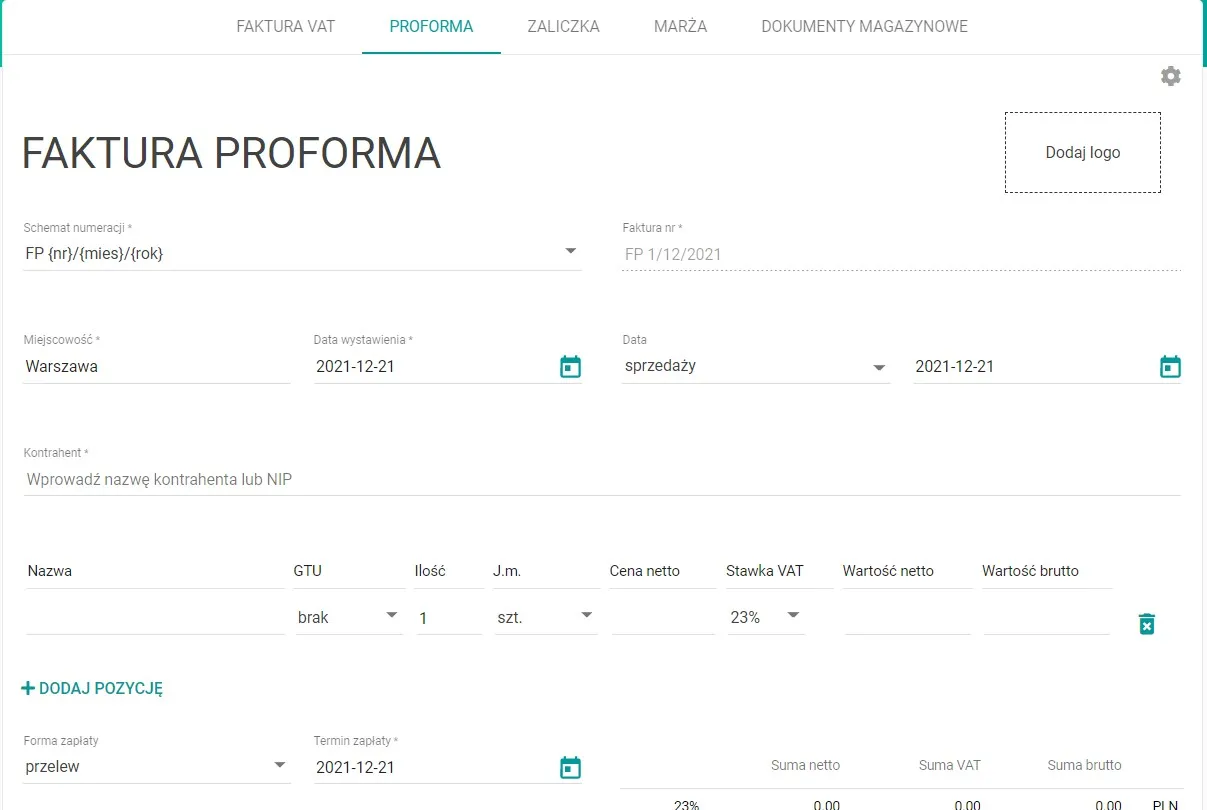Viewport: 1207px width, 810px height.
Task: Open calendar picker for Termin zapłaty
Action: [570, 766]
